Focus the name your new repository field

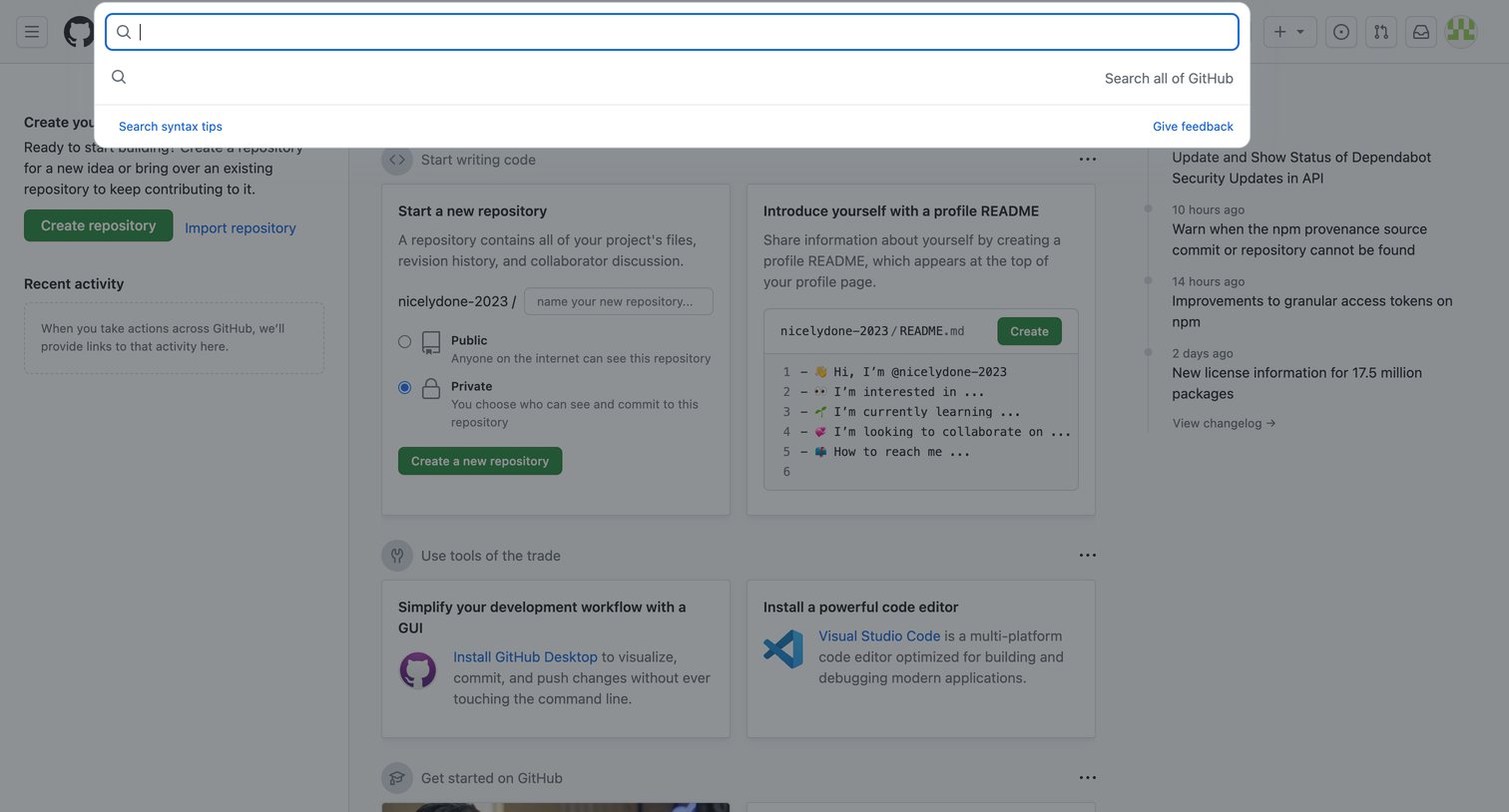(x=619, y=301)
